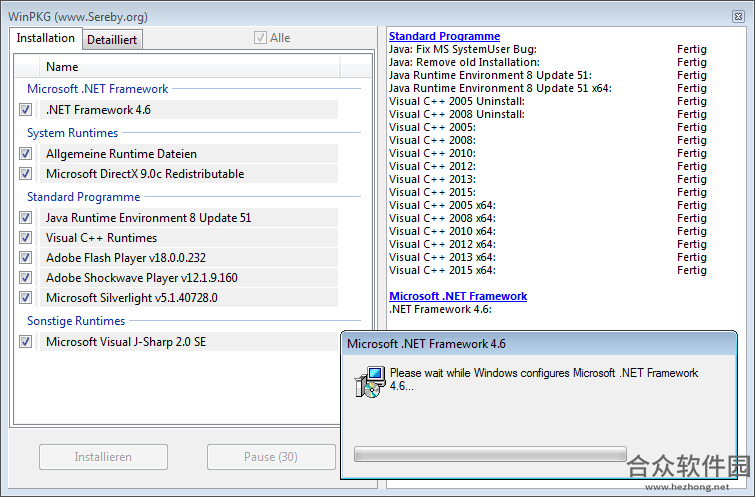Viewport: 755px width, 497px height.
Task: Click the 'Please wait while Windows configures' message
Action: [x=544, y=379]
